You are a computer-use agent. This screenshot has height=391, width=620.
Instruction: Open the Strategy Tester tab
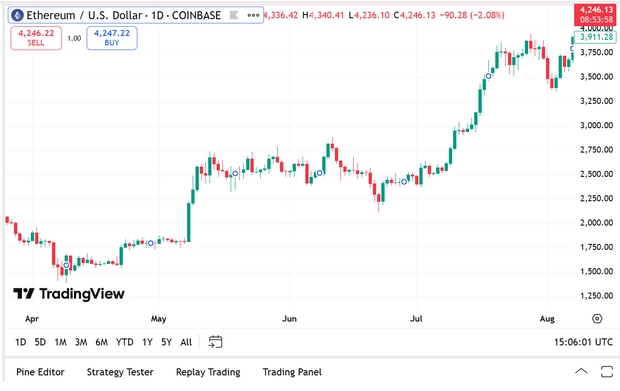[x=120, y=372]
